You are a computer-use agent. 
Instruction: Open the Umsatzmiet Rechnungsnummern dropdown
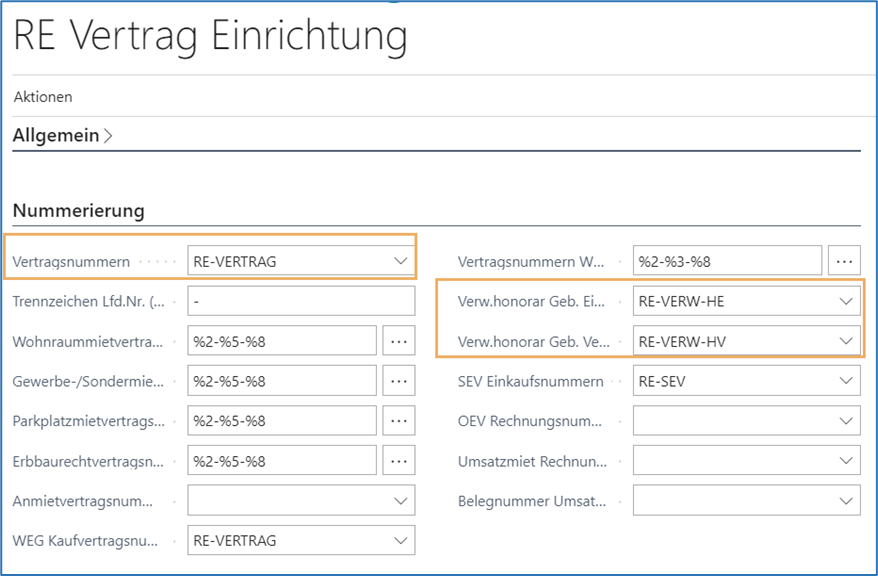[x=844, y=460]
